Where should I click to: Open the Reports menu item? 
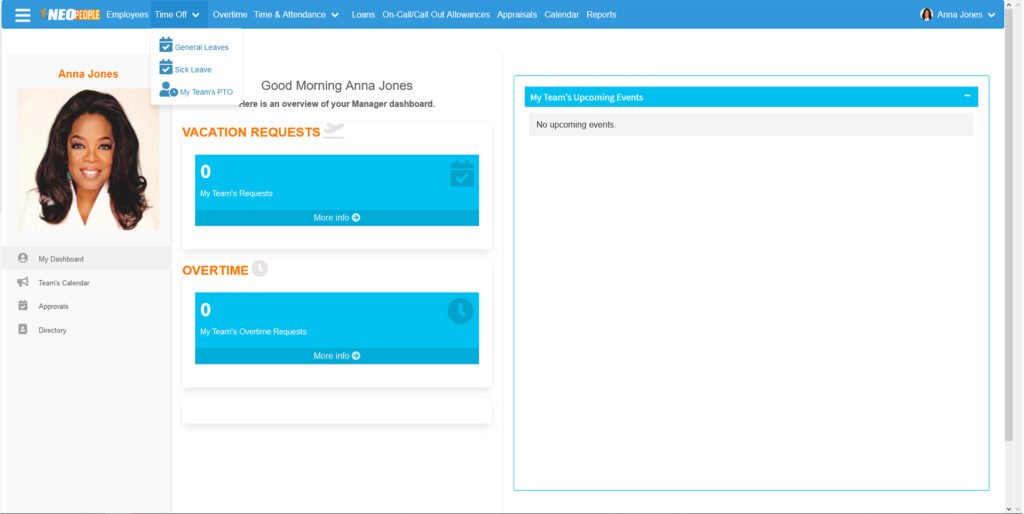click(601, 15)
